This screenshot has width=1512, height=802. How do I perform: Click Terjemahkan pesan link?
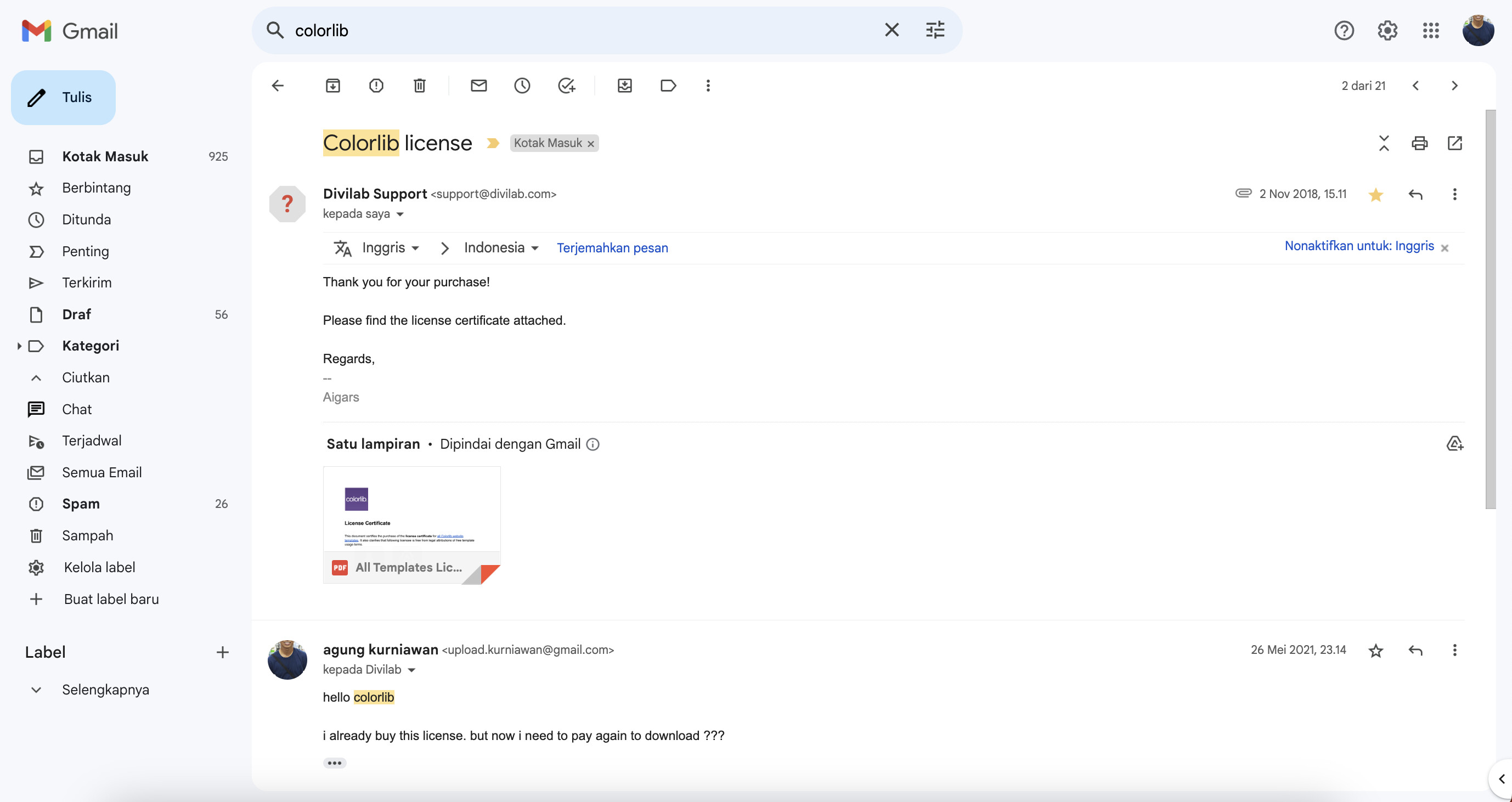[612, 247]
